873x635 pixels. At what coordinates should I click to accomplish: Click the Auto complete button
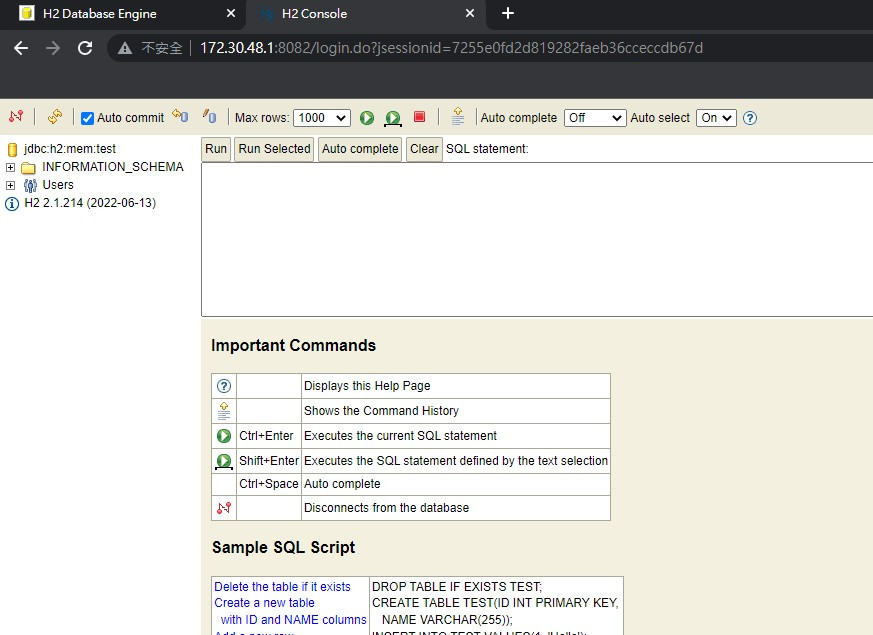coord(360,149)
